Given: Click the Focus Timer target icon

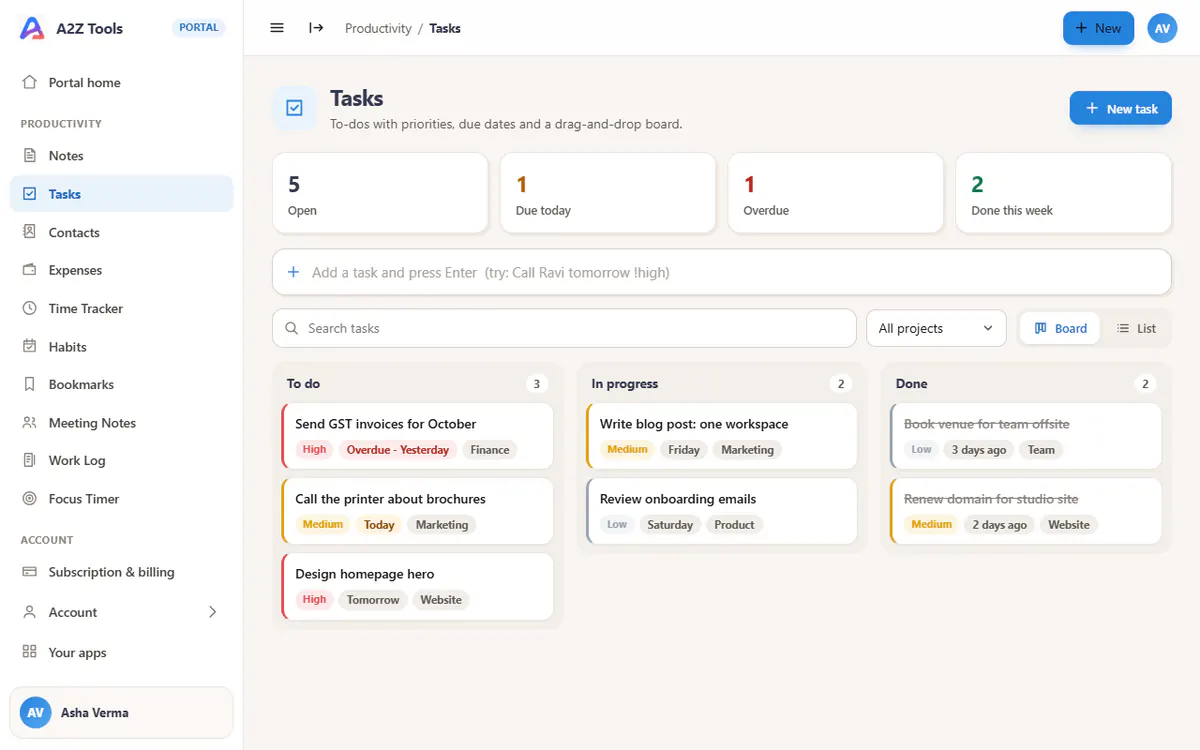Looking at the screenshot, I should point(30,498).
